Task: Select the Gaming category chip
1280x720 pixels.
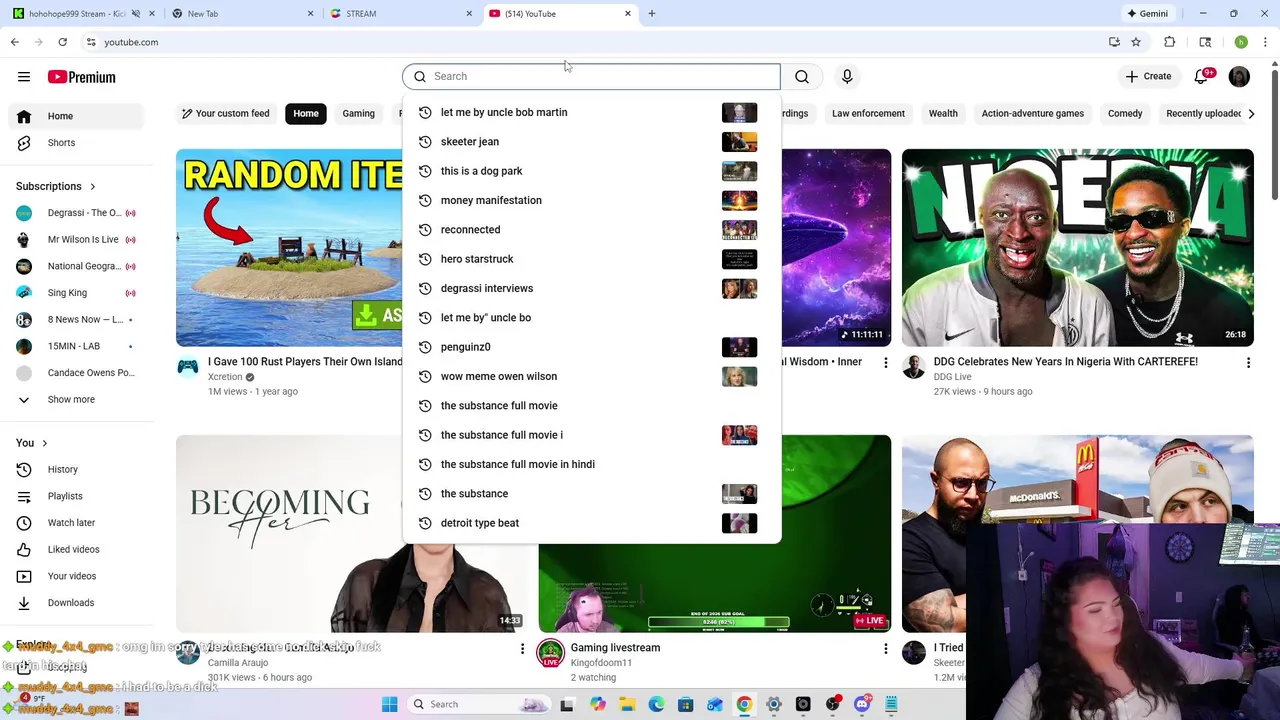Action: pos(358,113)
